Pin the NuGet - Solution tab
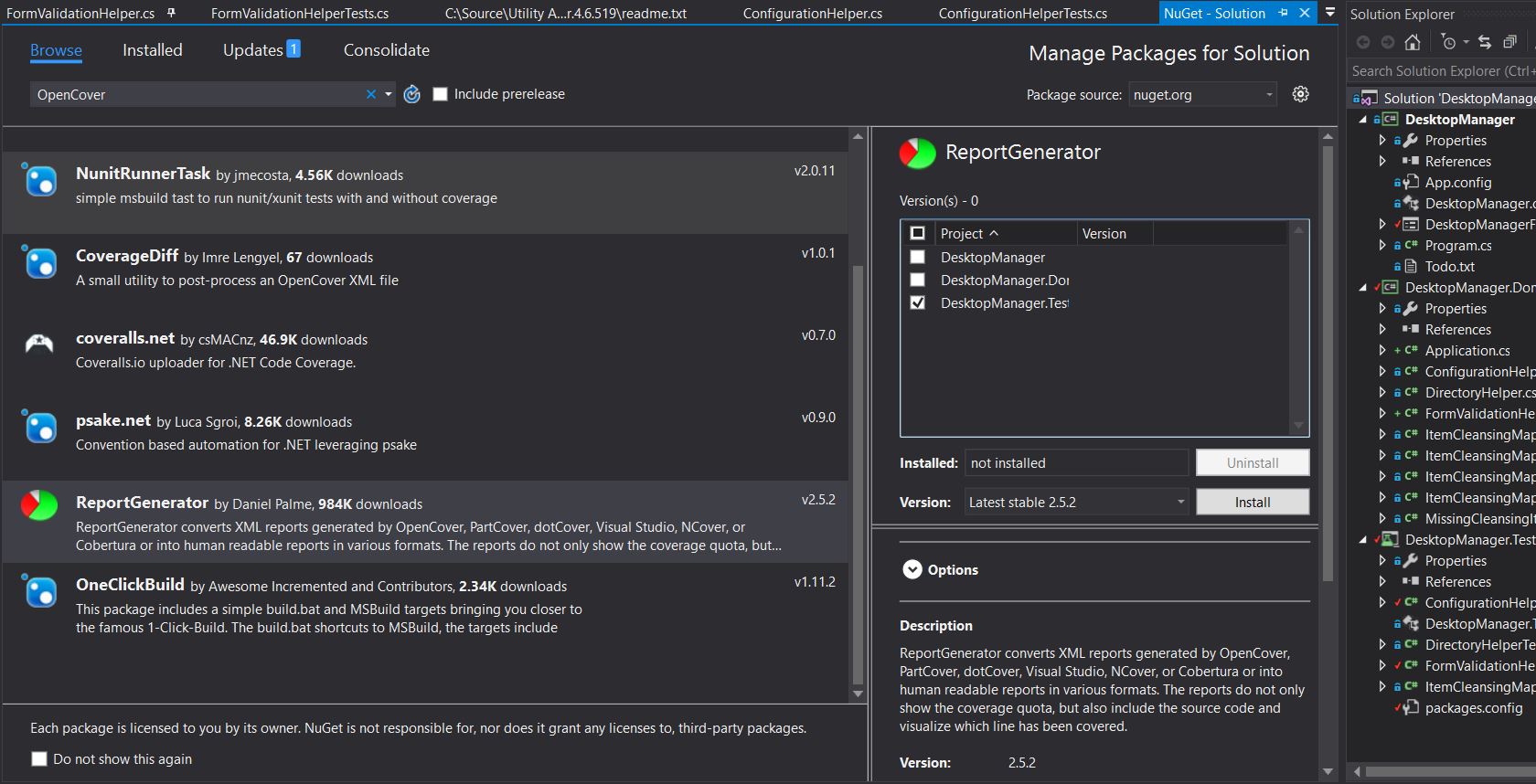1536x784 pixels. coord(1283,13)
